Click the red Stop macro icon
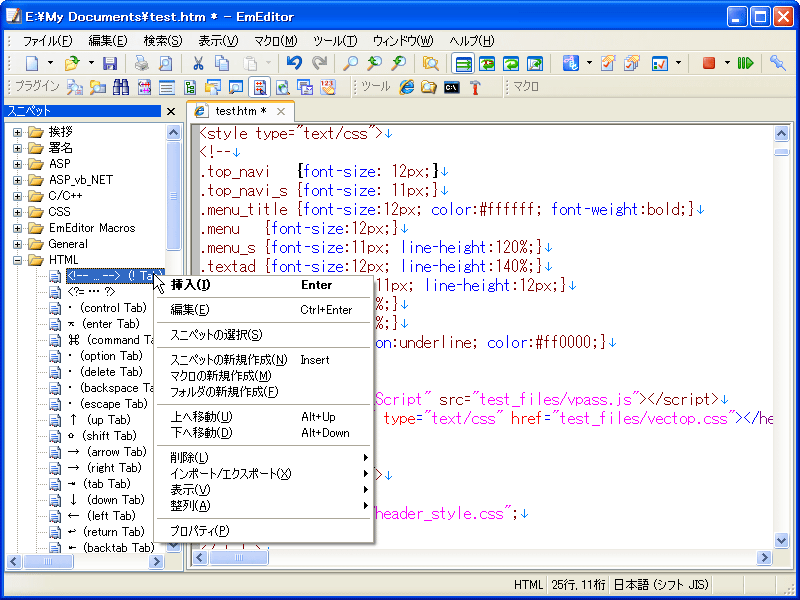The height and width of the screenshot is (600, 800). pyautogui.click(x=709, y=63)
